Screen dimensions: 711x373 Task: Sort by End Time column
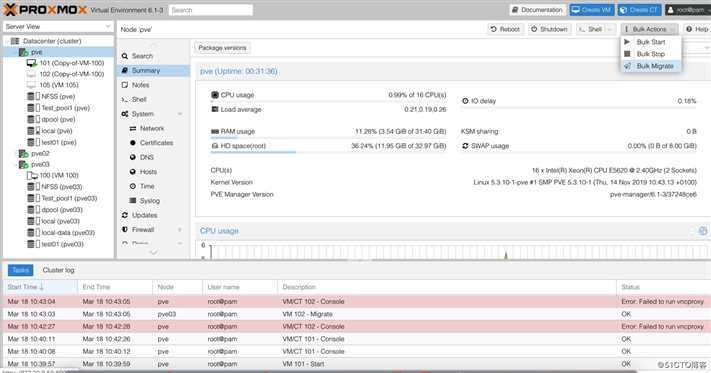point(115,287)
